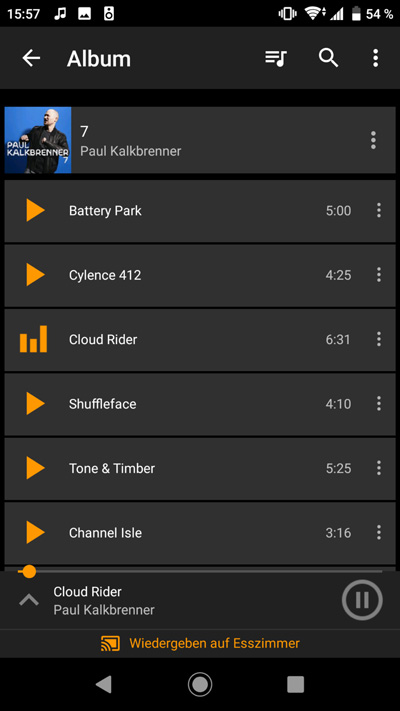Tap the search magnifier icon
This screenshot has width=400, height=711.
[328, 58]
